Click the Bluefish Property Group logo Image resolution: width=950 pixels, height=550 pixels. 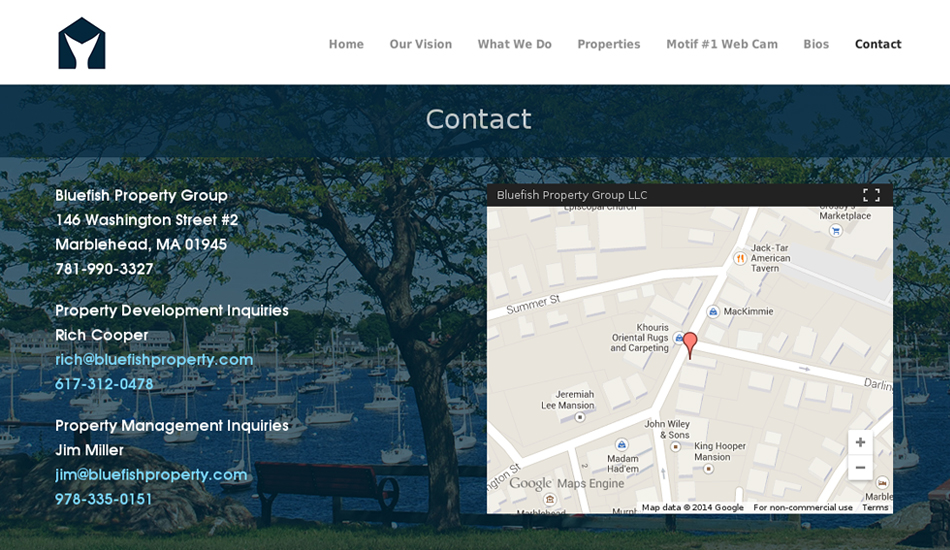coord(82,43)
